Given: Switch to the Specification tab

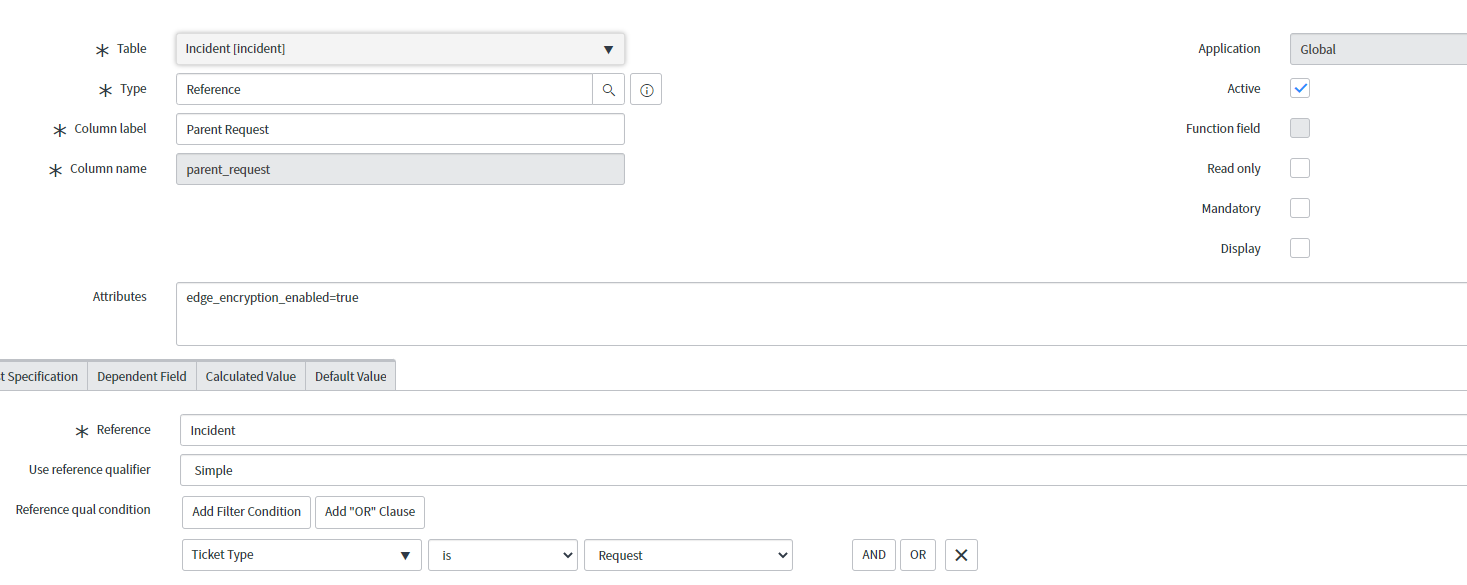Looking at the screenshot, I should [42, 376].
